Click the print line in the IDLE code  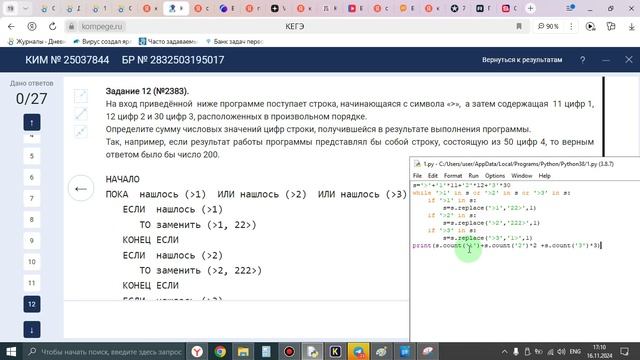coord(507,245)
